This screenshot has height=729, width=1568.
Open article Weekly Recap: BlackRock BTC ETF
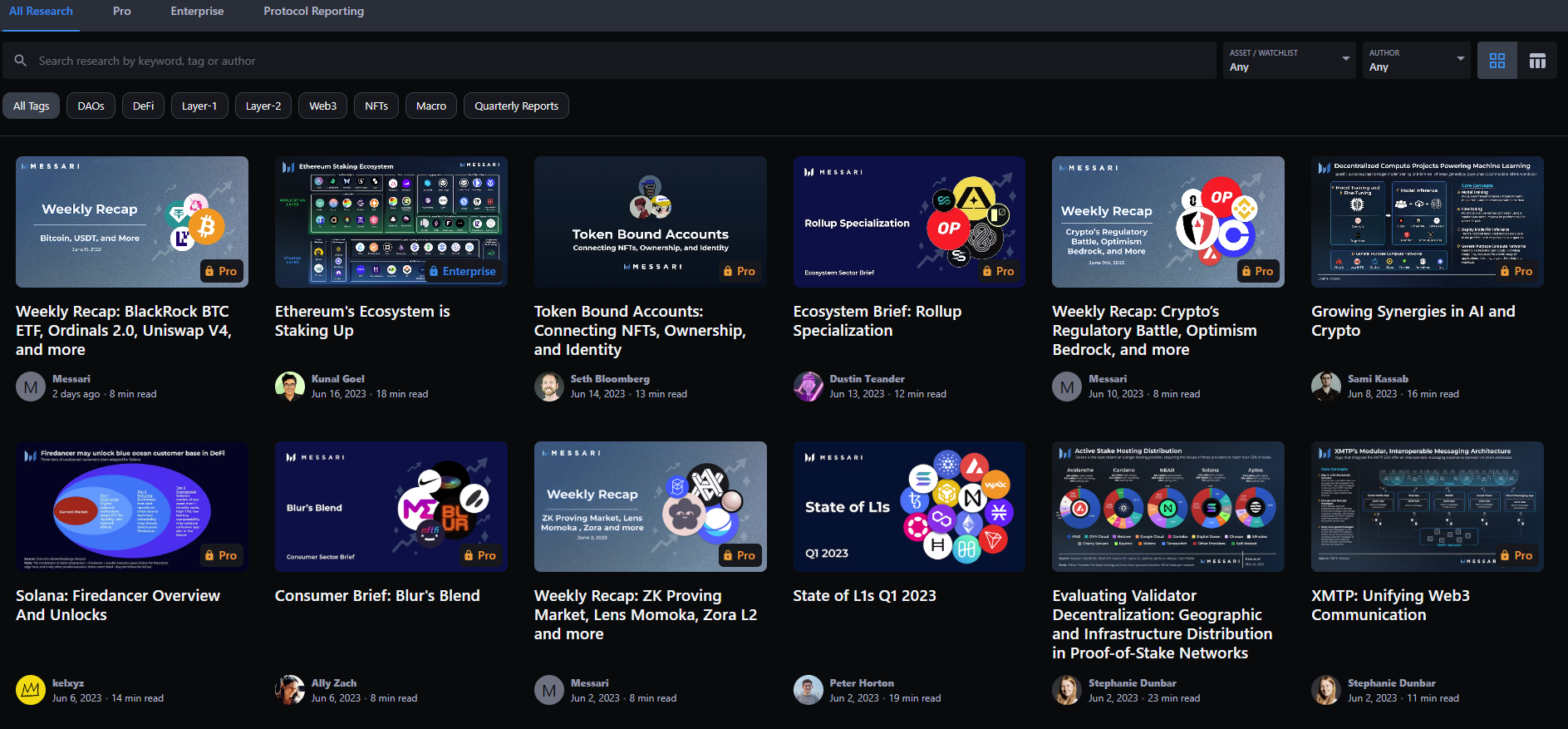(x=123, y=330)
